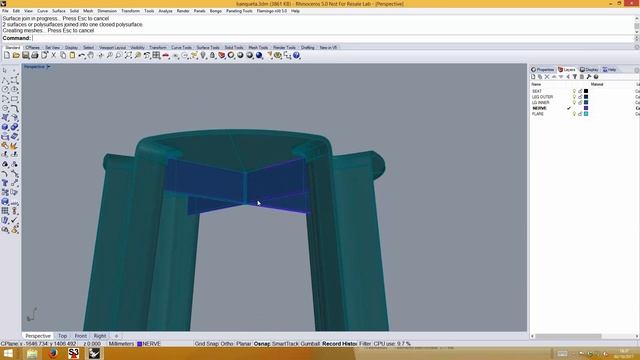Screen dimensions: 640x360
Task: Click the Filter button in status bar
Action: [x=365, y=344]
